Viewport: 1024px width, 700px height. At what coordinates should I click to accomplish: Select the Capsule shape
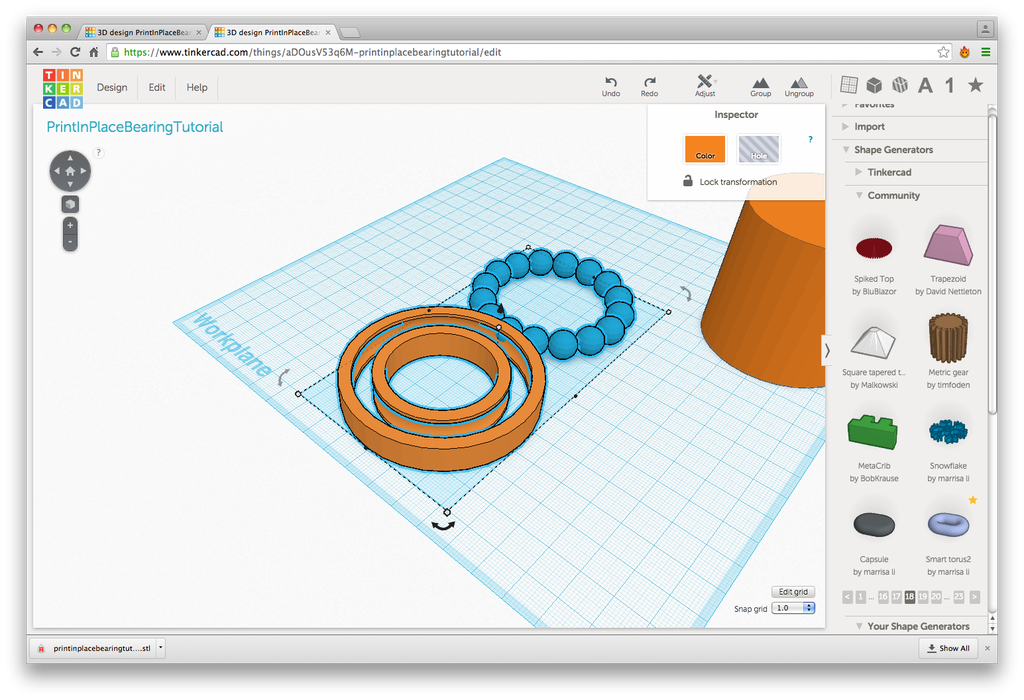pos(874,525)
